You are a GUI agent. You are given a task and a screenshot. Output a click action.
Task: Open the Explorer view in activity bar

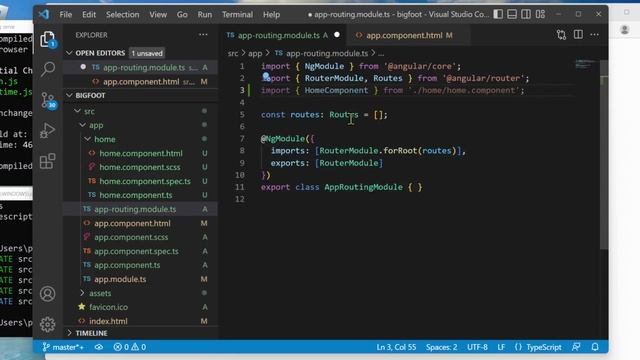pos(48,40)
